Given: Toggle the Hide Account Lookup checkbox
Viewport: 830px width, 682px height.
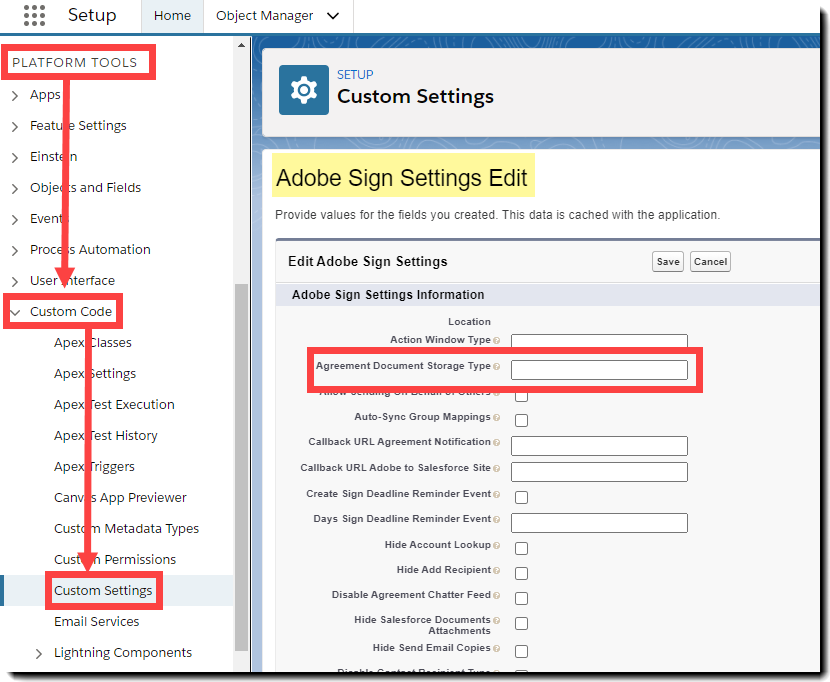Looking at the screenshot, I should 521,548.
